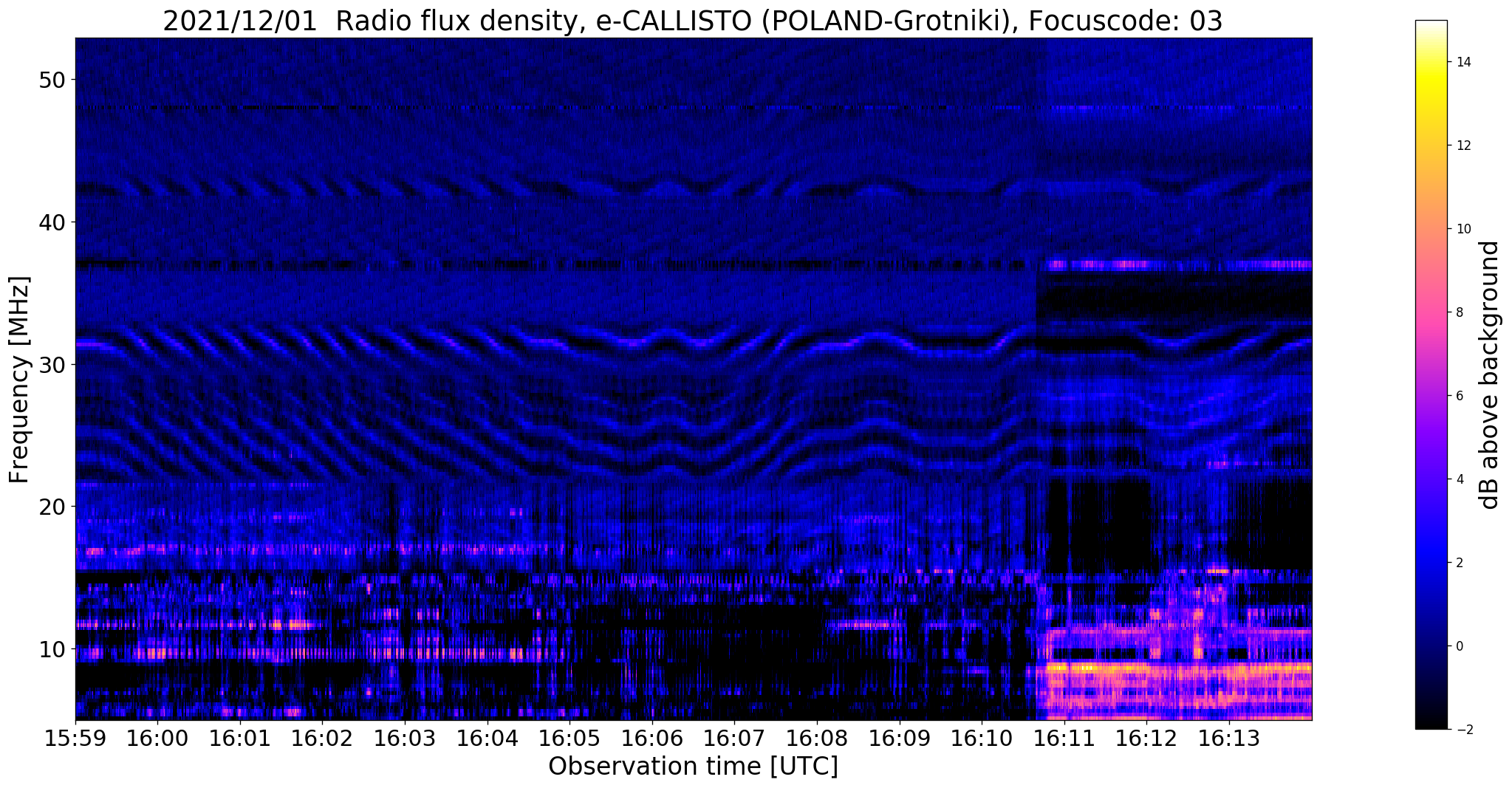Click the 10 MHz frequency tick label

tap(52, 649)
